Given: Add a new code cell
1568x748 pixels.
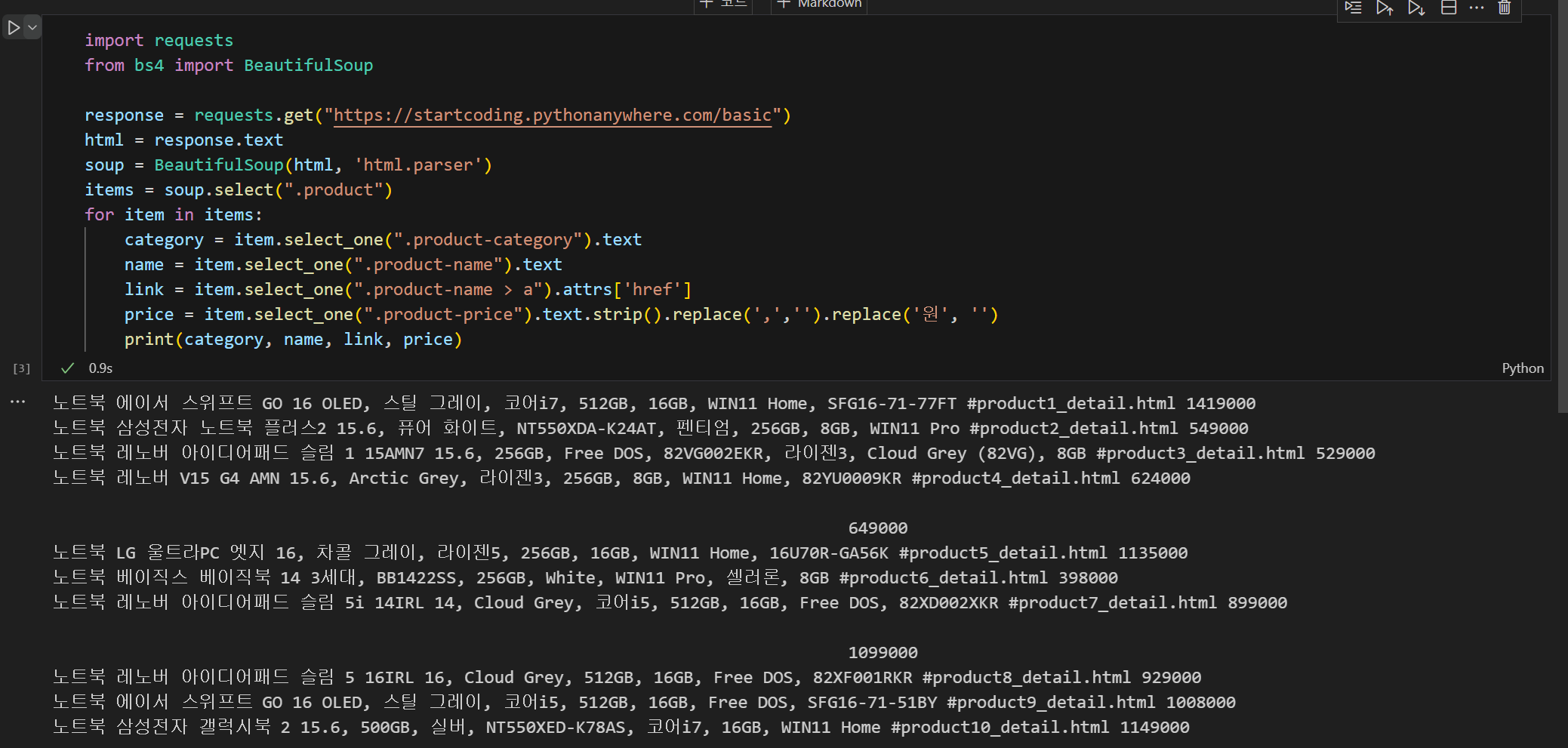Looking at the screenshot, I should 723,4.
